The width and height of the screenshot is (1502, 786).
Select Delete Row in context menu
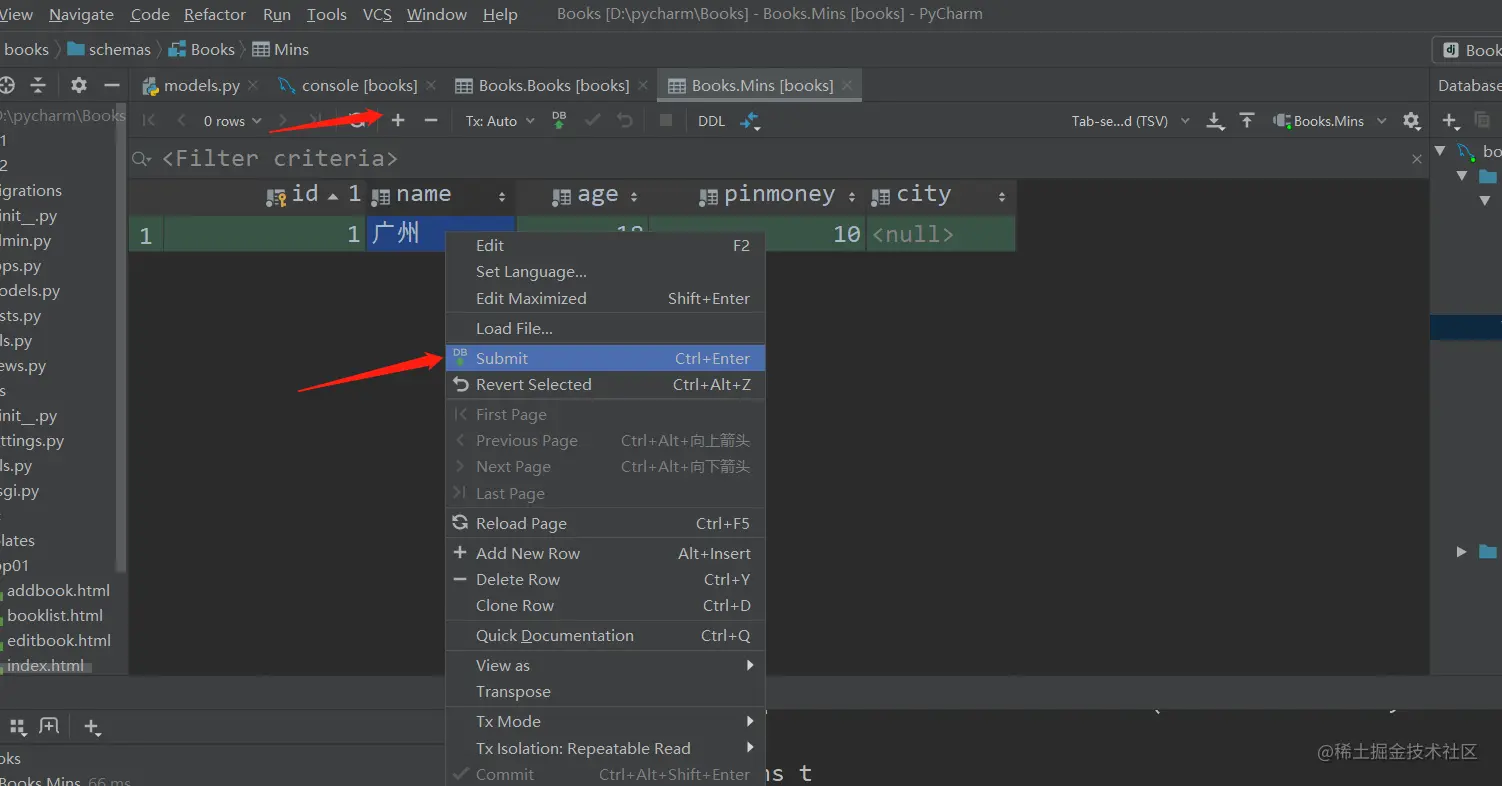pos(605,580)
